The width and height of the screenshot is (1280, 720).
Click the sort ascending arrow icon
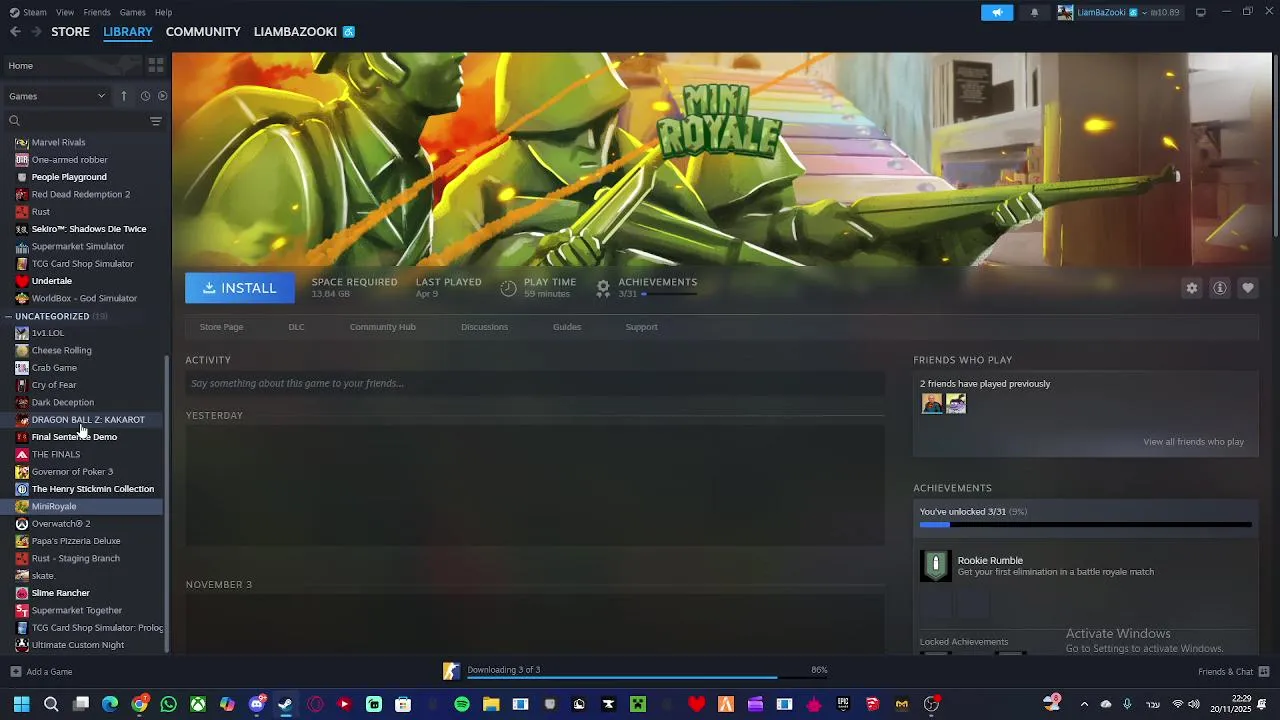124,96
